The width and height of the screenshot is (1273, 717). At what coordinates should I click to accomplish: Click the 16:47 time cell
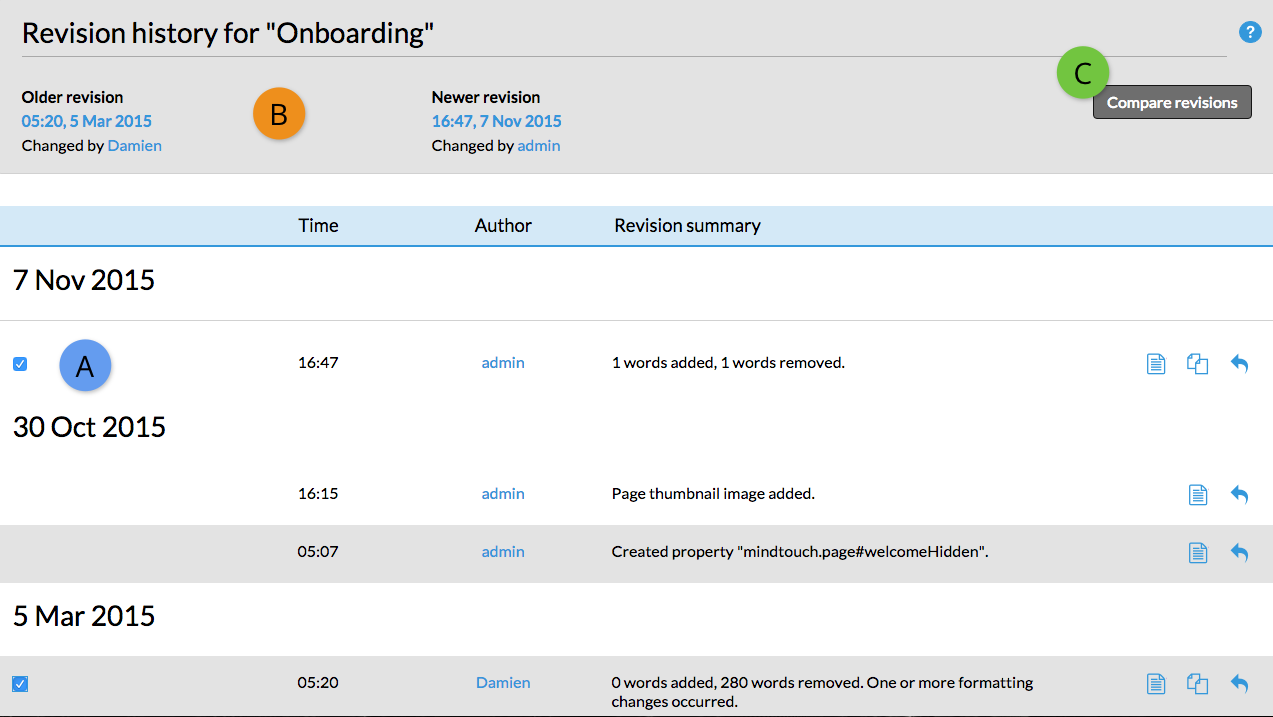coord(318,362)
